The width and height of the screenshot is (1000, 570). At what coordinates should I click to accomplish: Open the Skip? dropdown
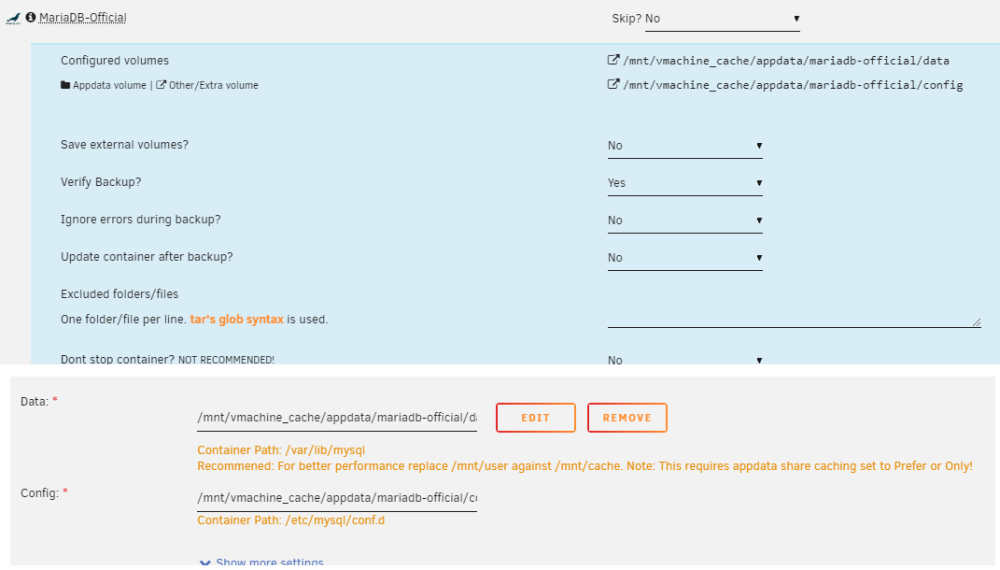(722, 19)
